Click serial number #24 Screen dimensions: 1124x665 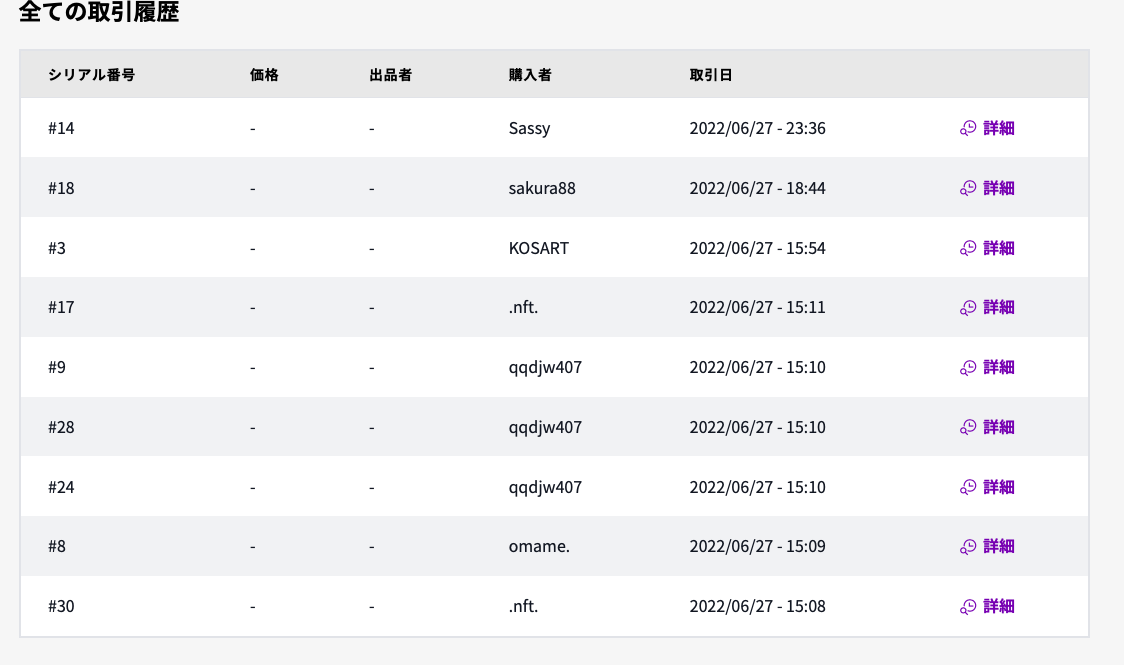click(x=61, y=487)
